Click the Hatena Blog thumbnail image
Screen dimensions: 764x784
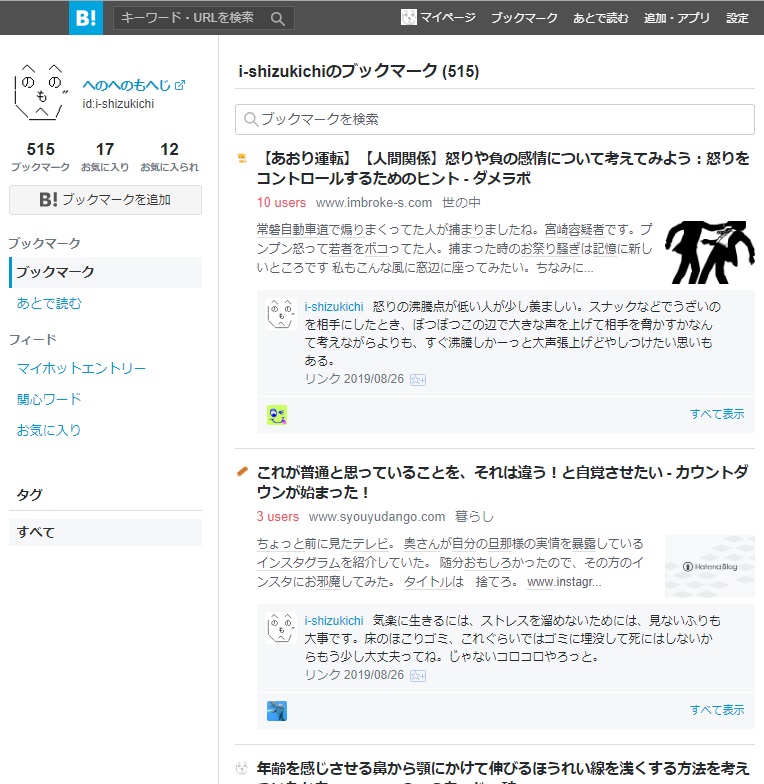coord(710,566)
